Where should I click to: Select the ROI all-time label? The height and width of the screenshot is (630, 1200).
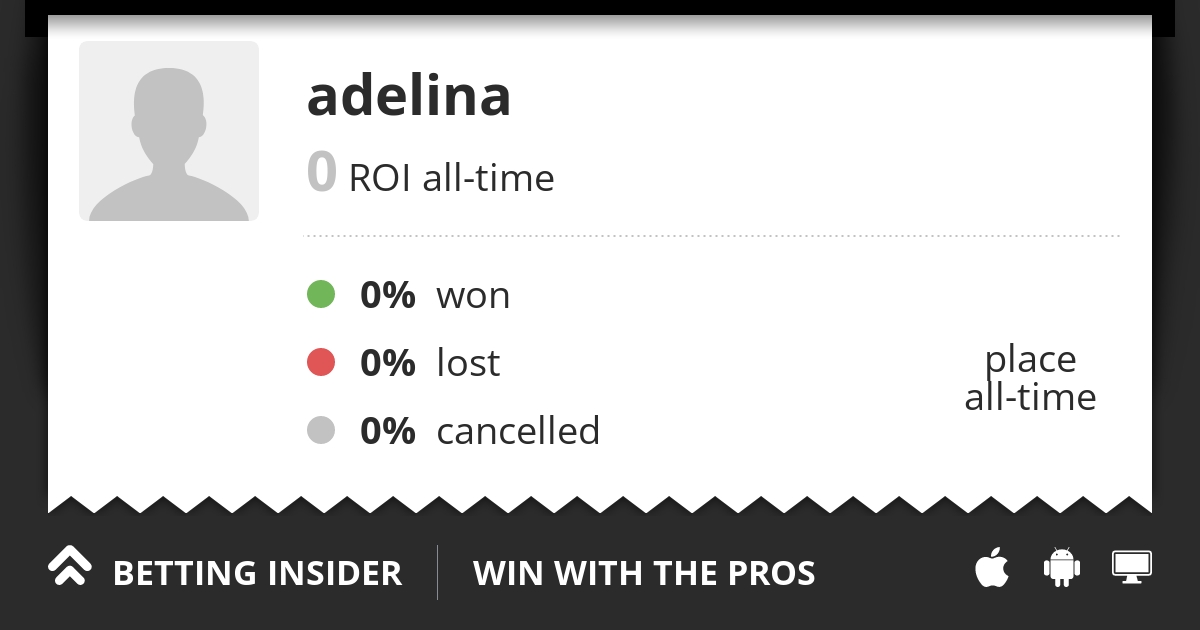pyautogui.click(x=451, y=178)
